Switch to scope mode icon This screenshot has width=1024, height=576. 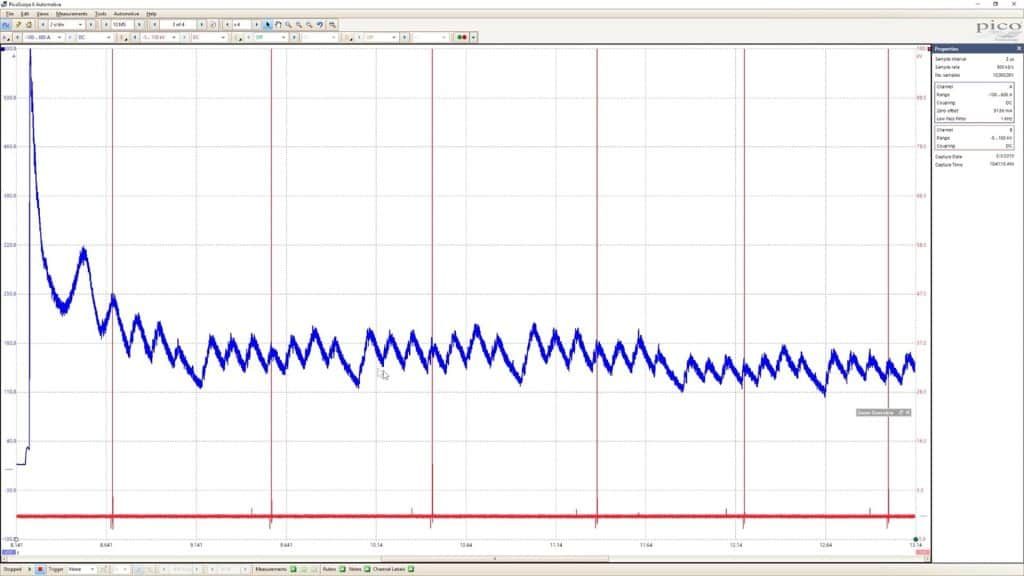click(7, 24)
